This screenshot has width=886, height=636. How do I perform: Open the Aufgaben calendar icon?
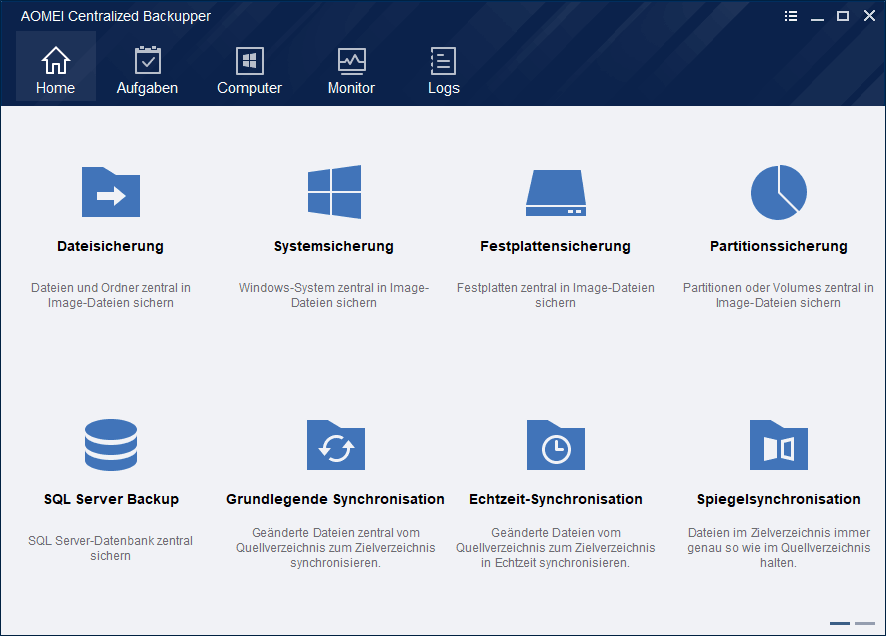coord(147,60)
